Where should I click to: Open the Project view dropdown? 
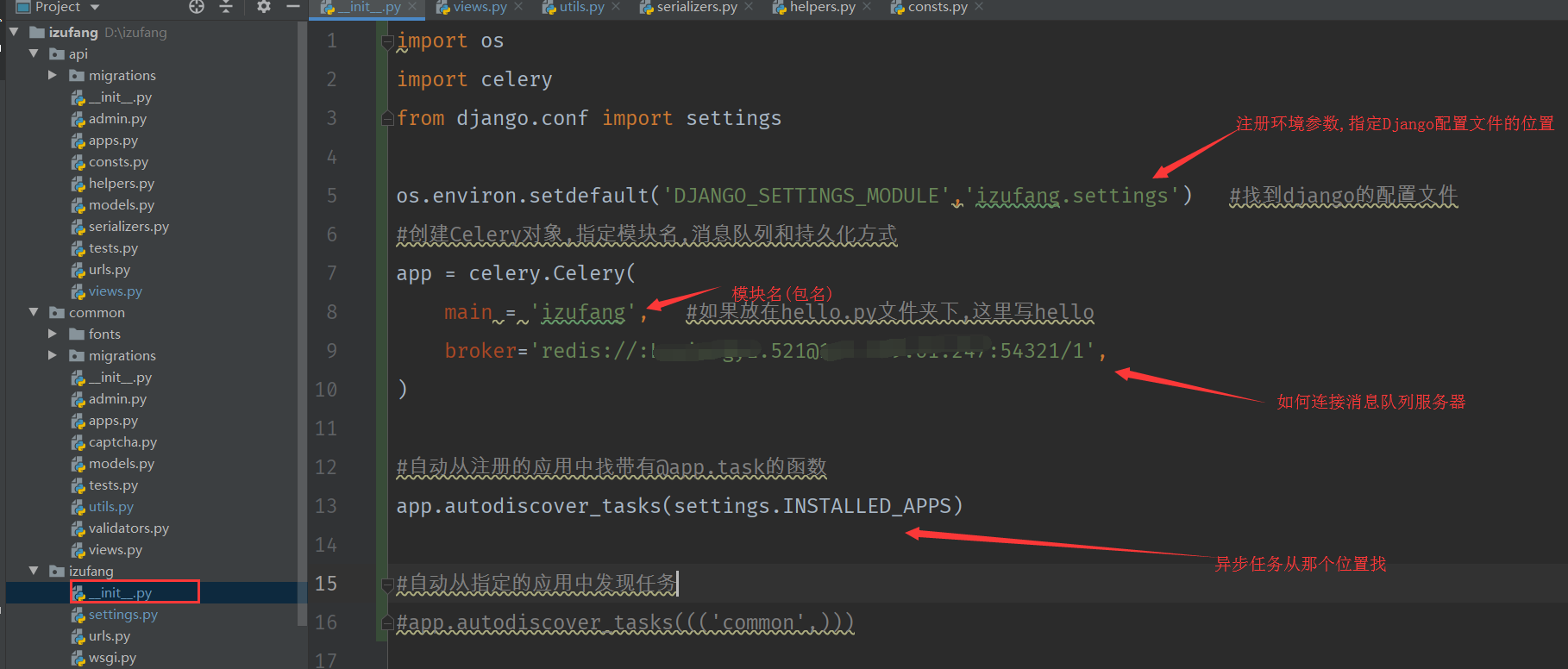click(95, 7)
